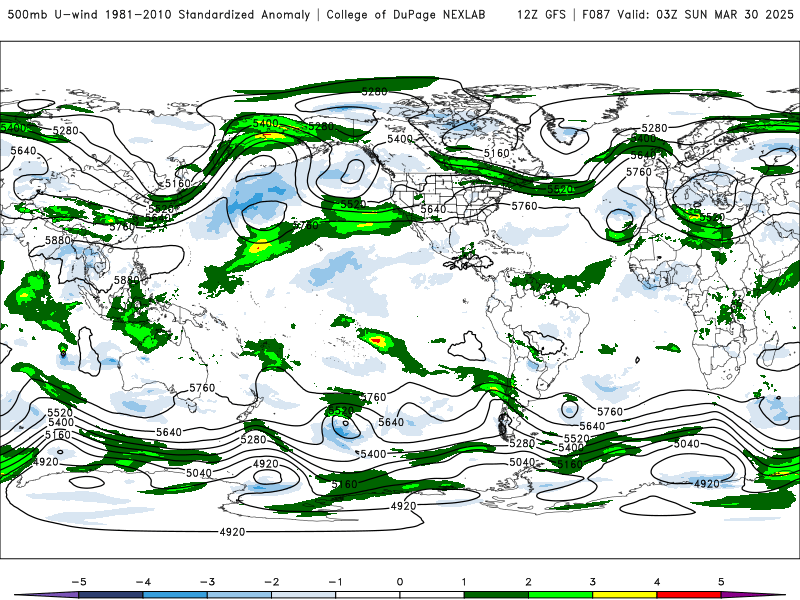This screenshot has height=600, width=800.
Task: Click the '0' colorbar tick label
Action: tap(399, 582)
